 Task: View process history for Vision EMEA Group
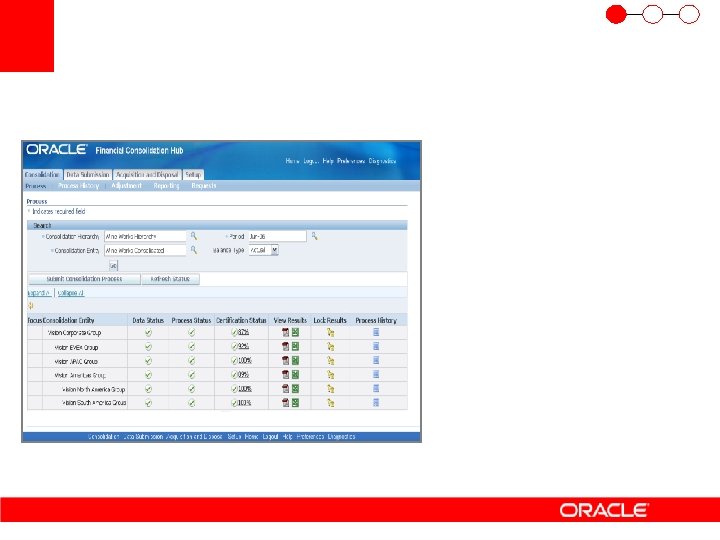tap(376, 346)
